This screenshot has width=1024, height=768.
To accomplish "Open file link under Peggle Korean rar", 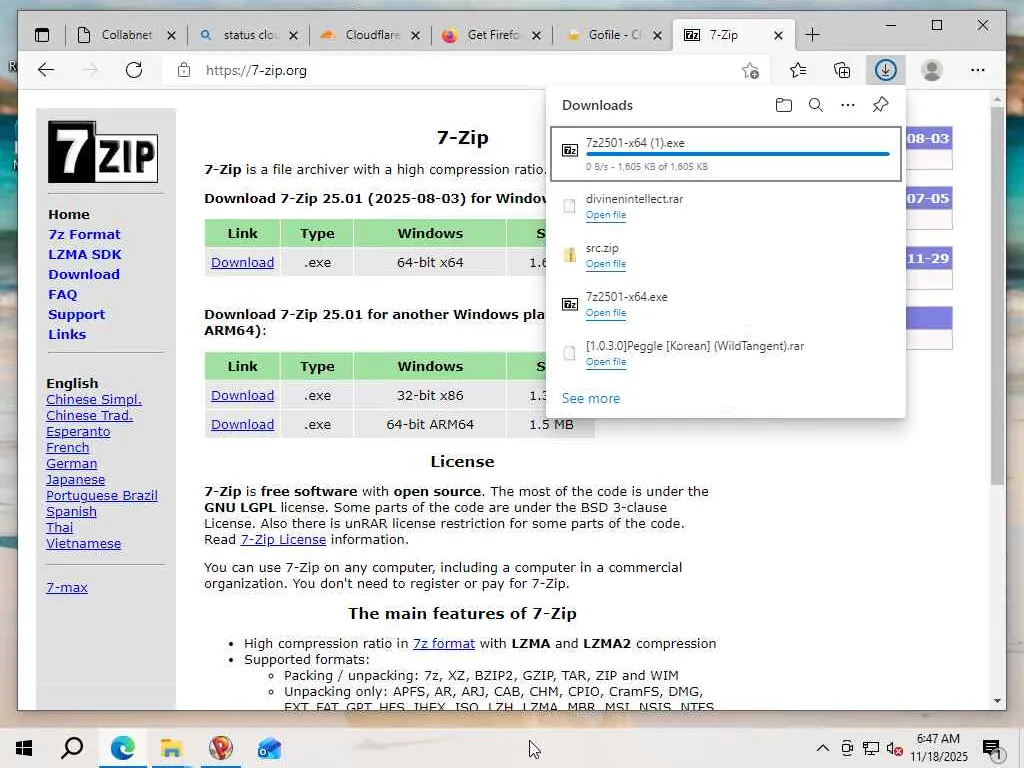I will (x=605, y=362).
